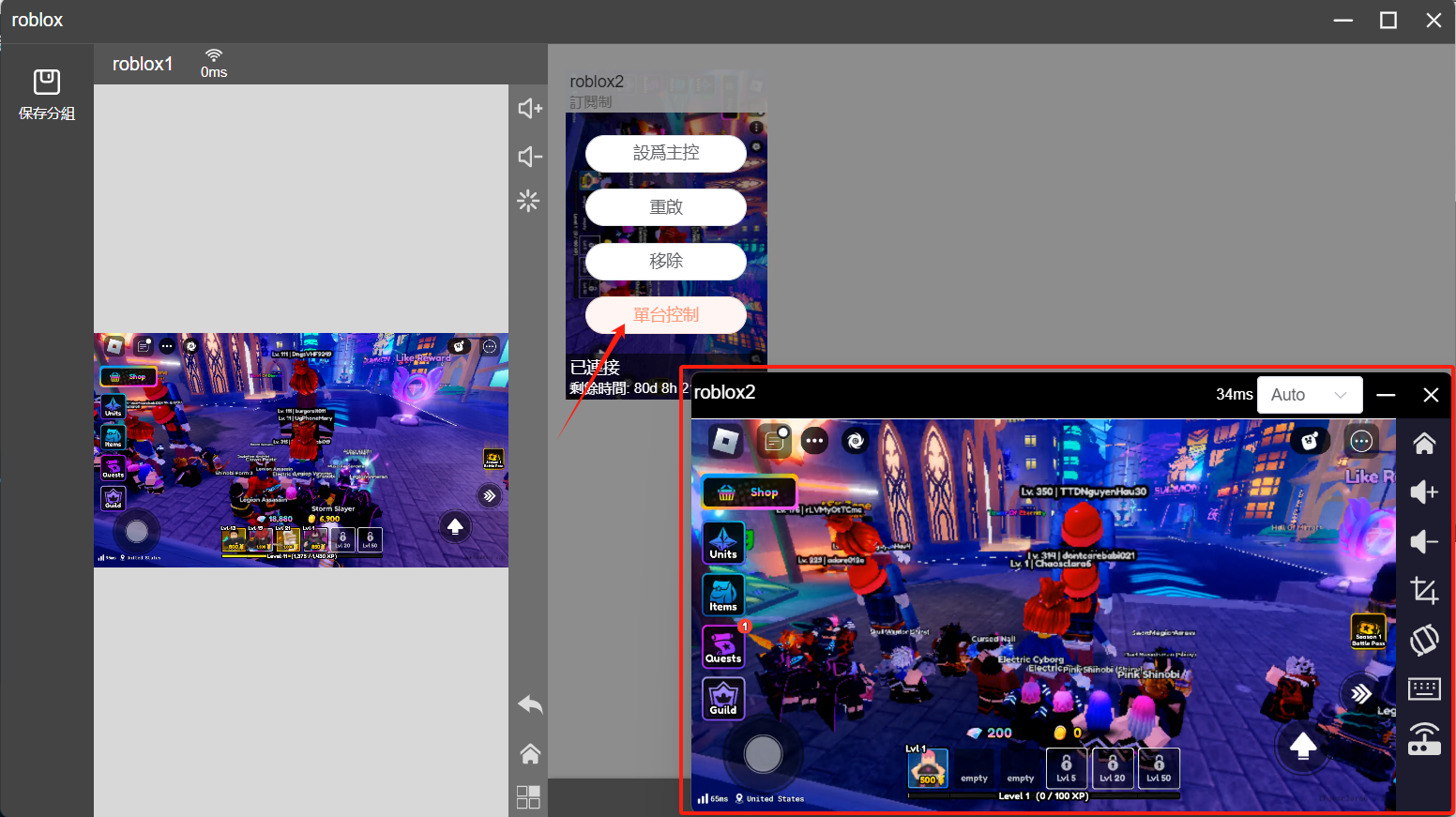Click the home icon in the roblox2 sidebar
The height and width of the screenshot is (817, 1456).
click(x=1424, y=444)
